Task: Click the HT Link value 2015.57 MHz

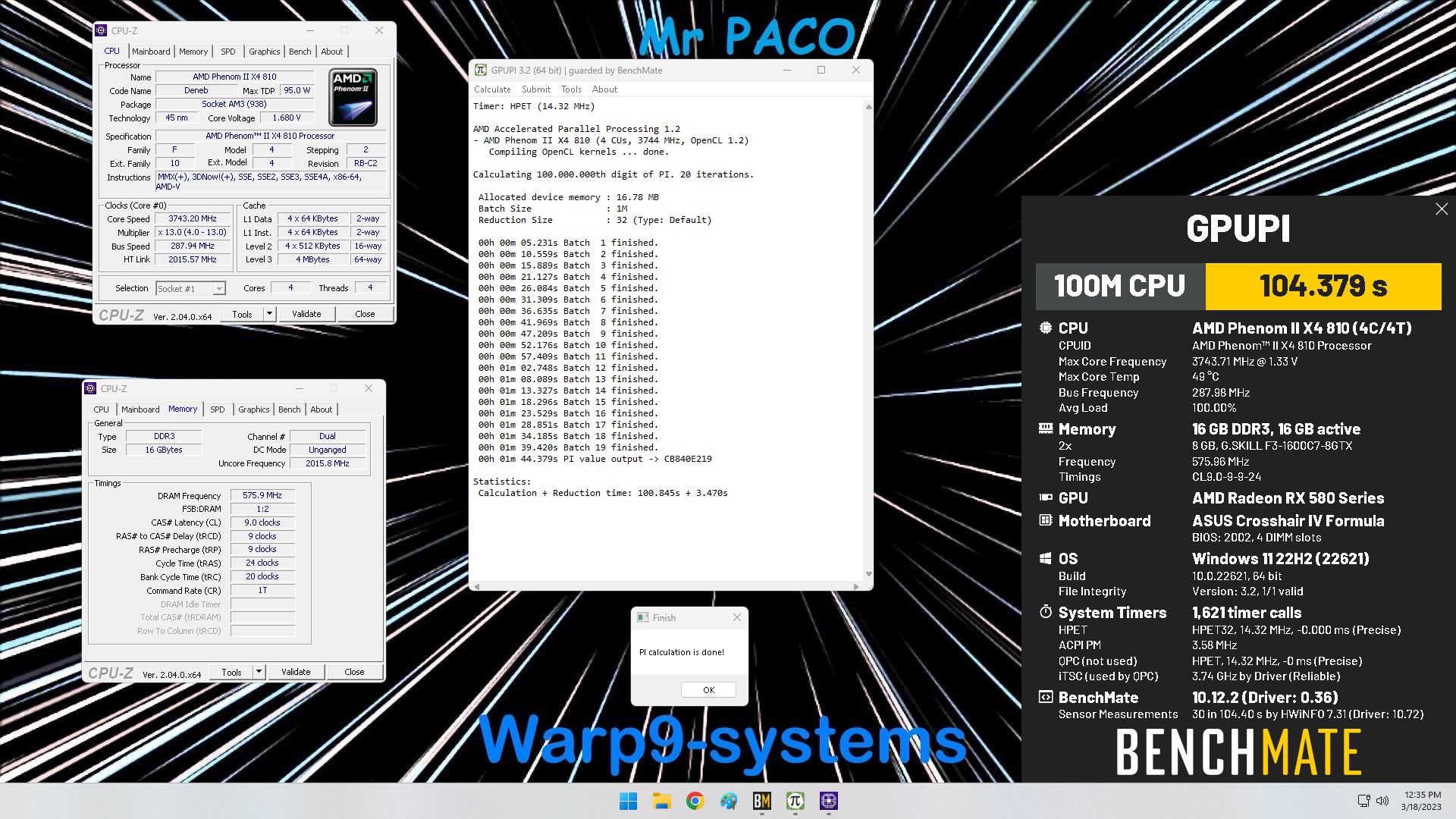Action: 193,259
